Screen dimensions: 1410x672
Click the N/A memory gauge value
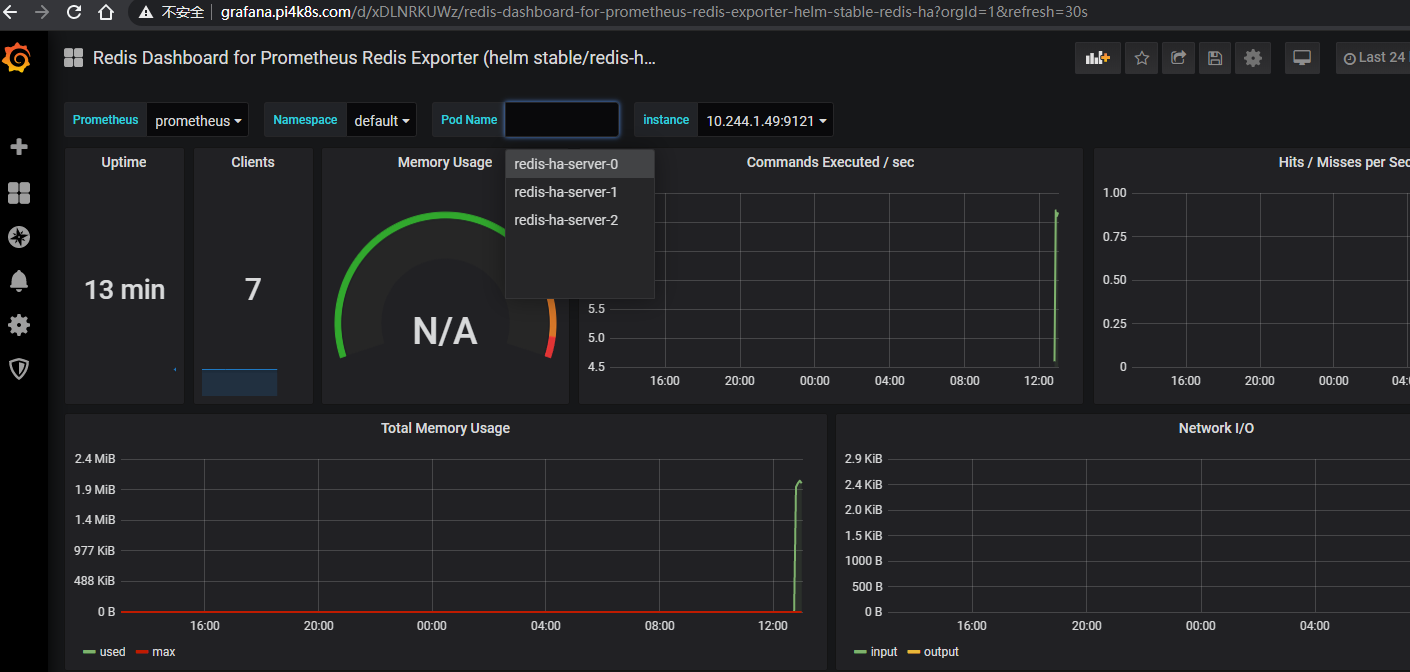pos(445,331)
